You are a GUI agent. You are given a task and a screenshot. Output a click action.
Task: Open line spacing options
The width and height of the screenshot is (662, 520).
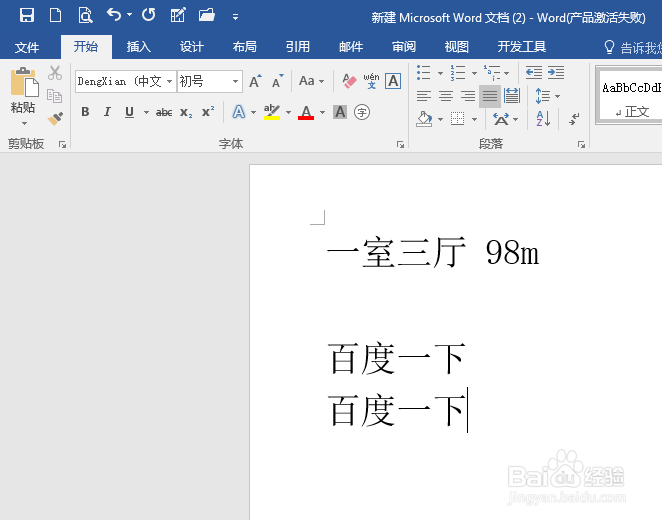pos(547,96)
